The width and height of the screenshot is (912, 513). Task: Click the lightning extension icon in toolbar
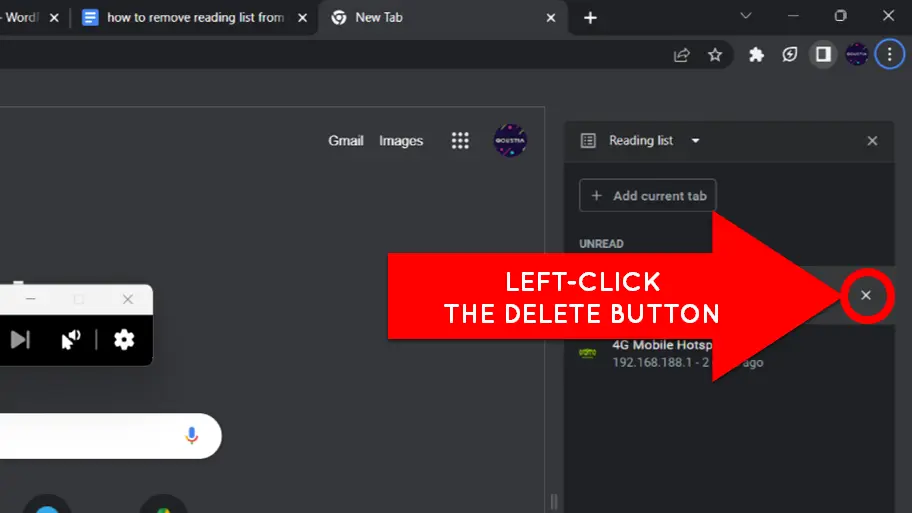789,55
